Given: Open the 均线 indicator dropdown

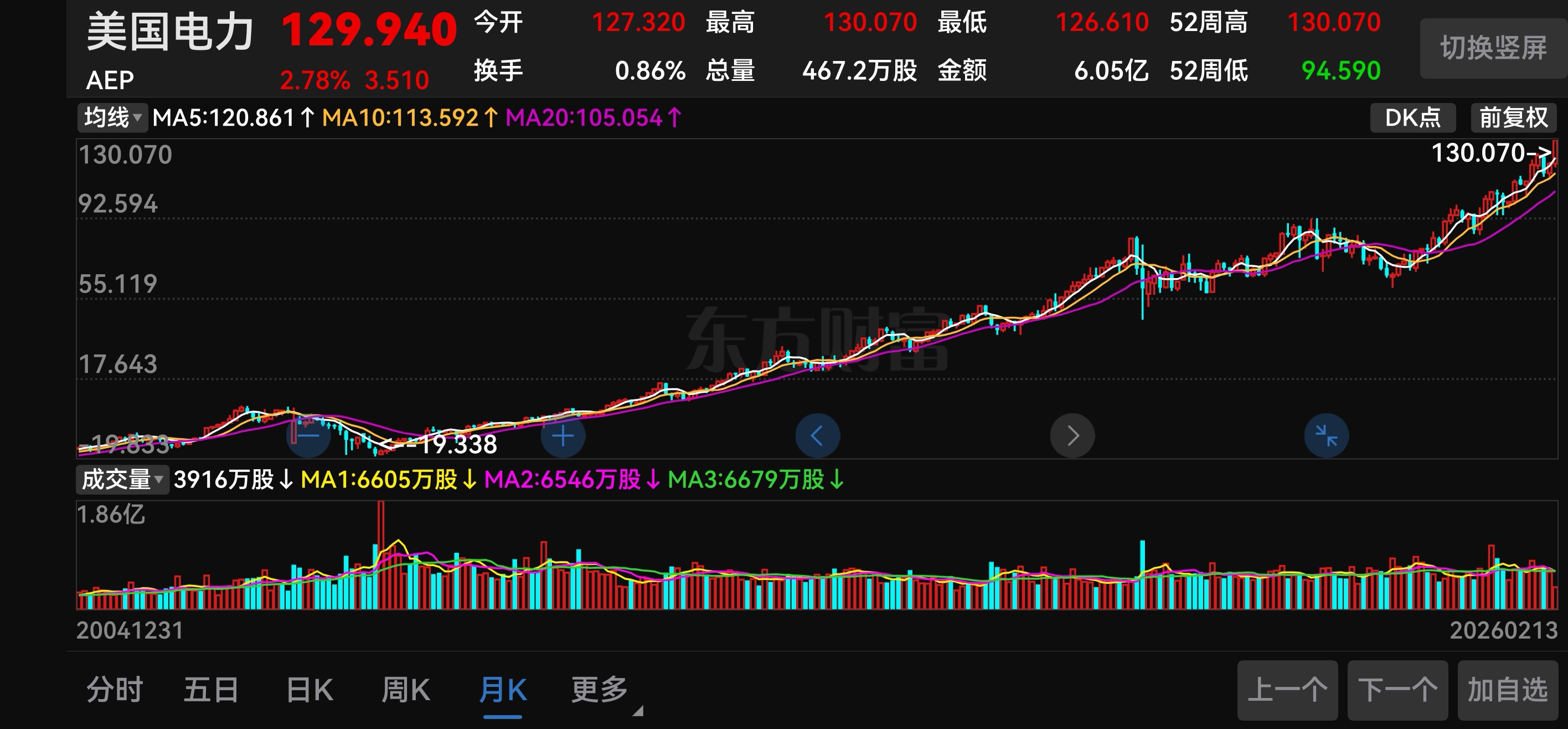Looking at the screenshot, I should click(x=112, y=117).
